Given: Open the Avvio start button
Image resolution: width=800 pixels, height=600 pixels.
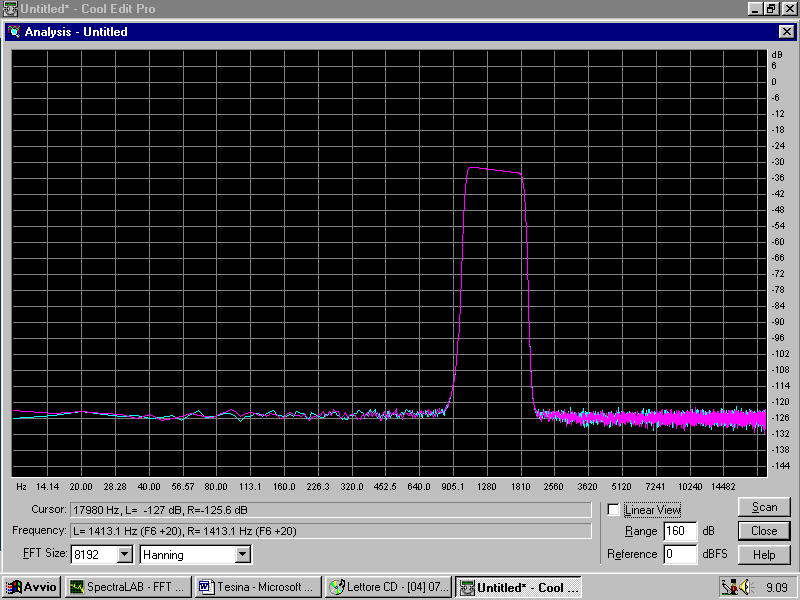Looking at the screenshot, I should (32, 587).
